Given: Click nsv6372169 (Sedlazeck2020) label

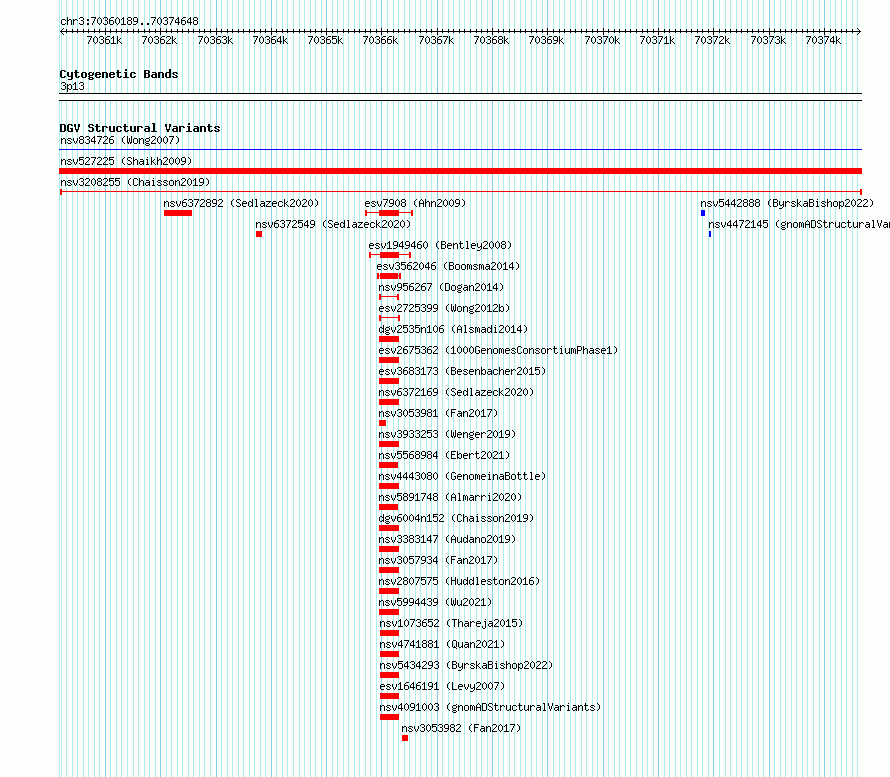Looking at the screenshot, I should 456,392.
